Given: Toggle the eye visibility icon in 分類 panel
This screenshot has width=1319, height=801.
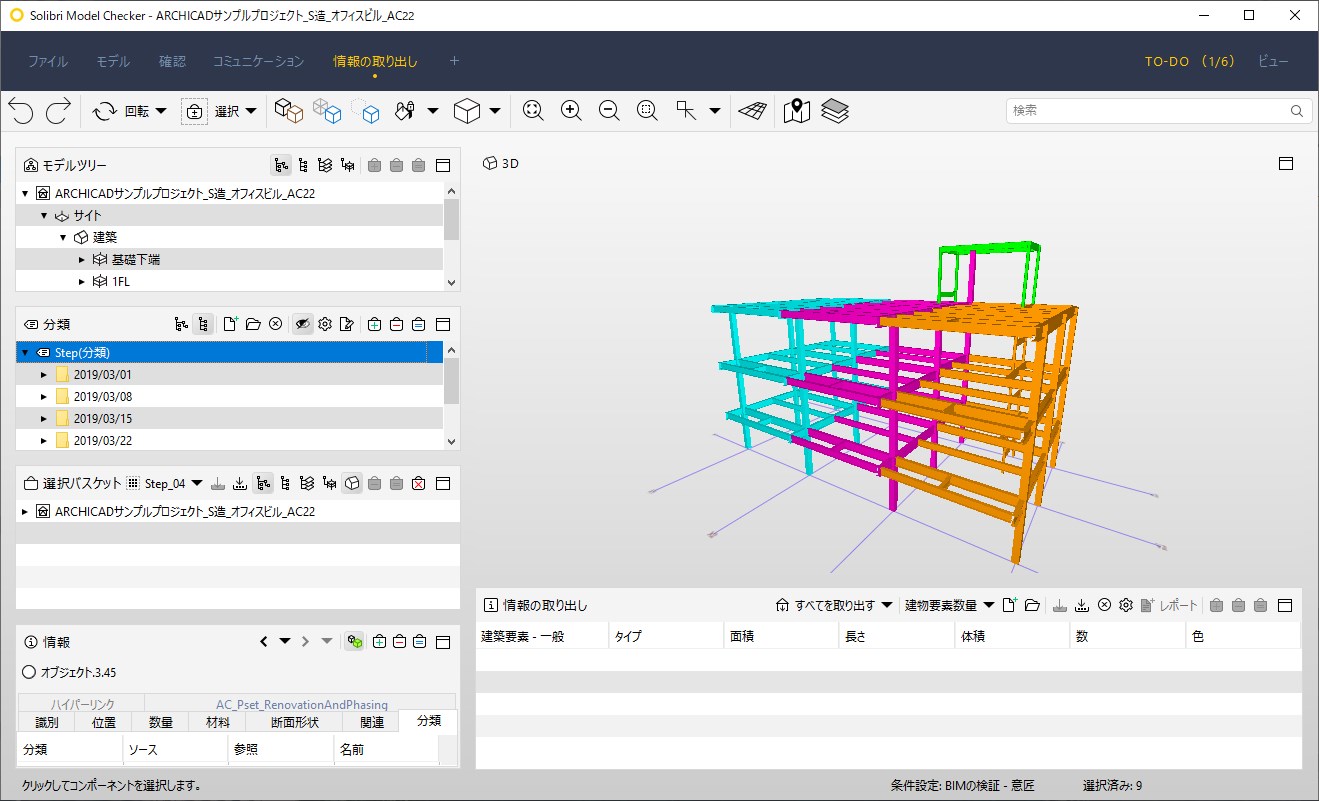Looking at the screenshot, I should coord(302,324).
